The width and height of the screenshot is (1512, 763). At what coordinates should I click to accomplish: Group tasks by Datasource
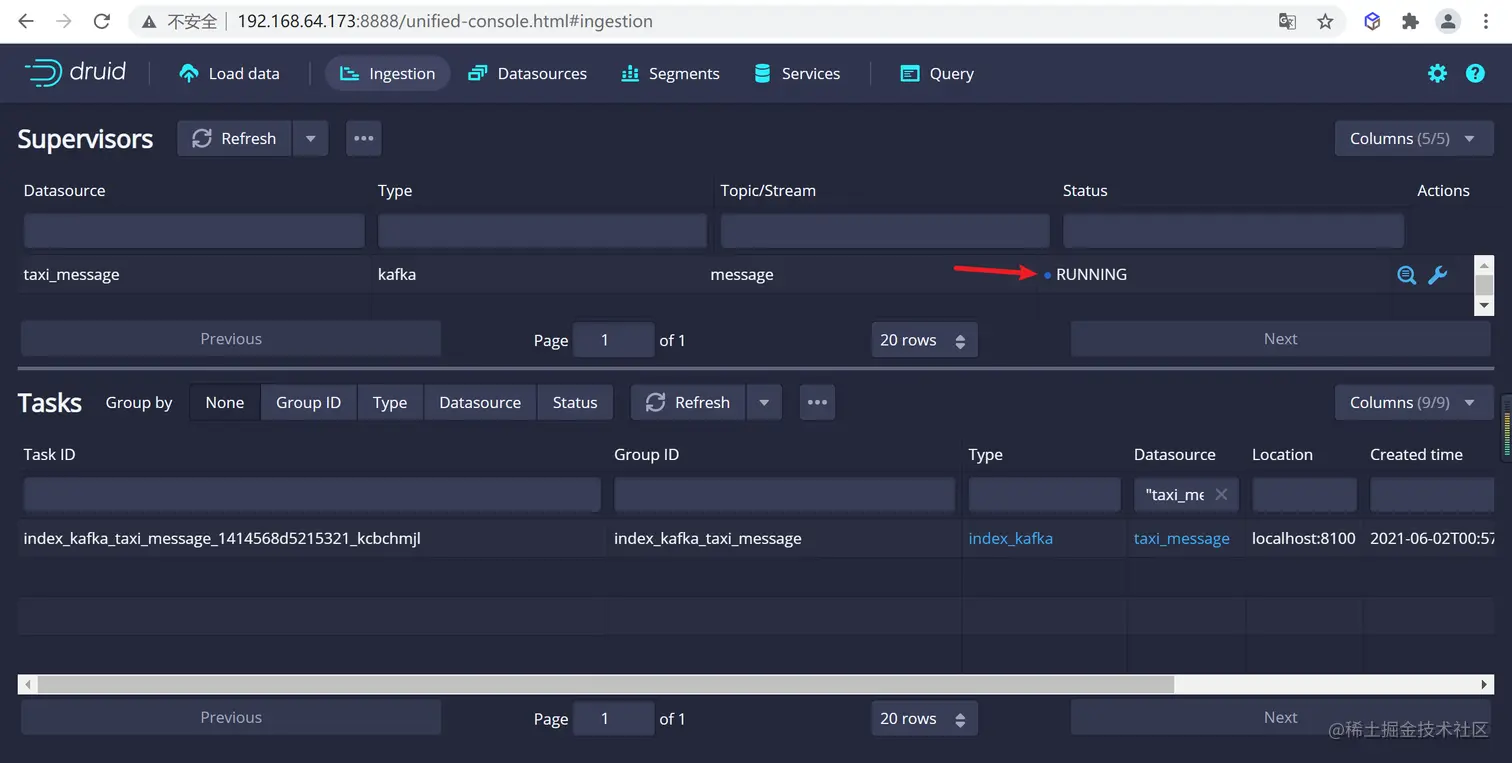(480, 402)
